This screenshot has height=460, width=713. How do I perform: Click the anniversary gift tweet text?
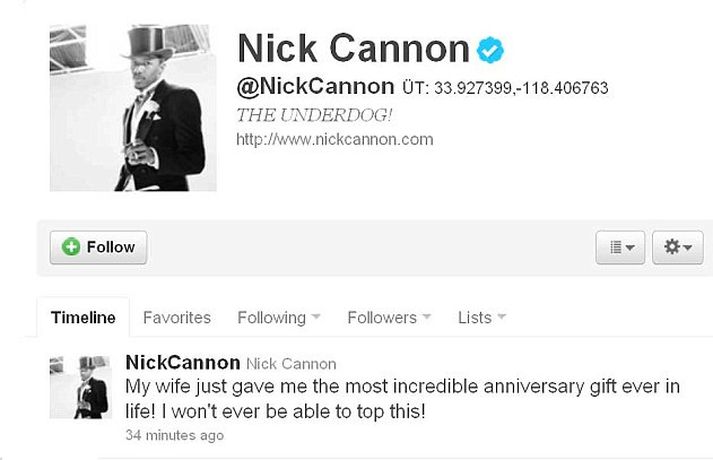click(403, 399)
